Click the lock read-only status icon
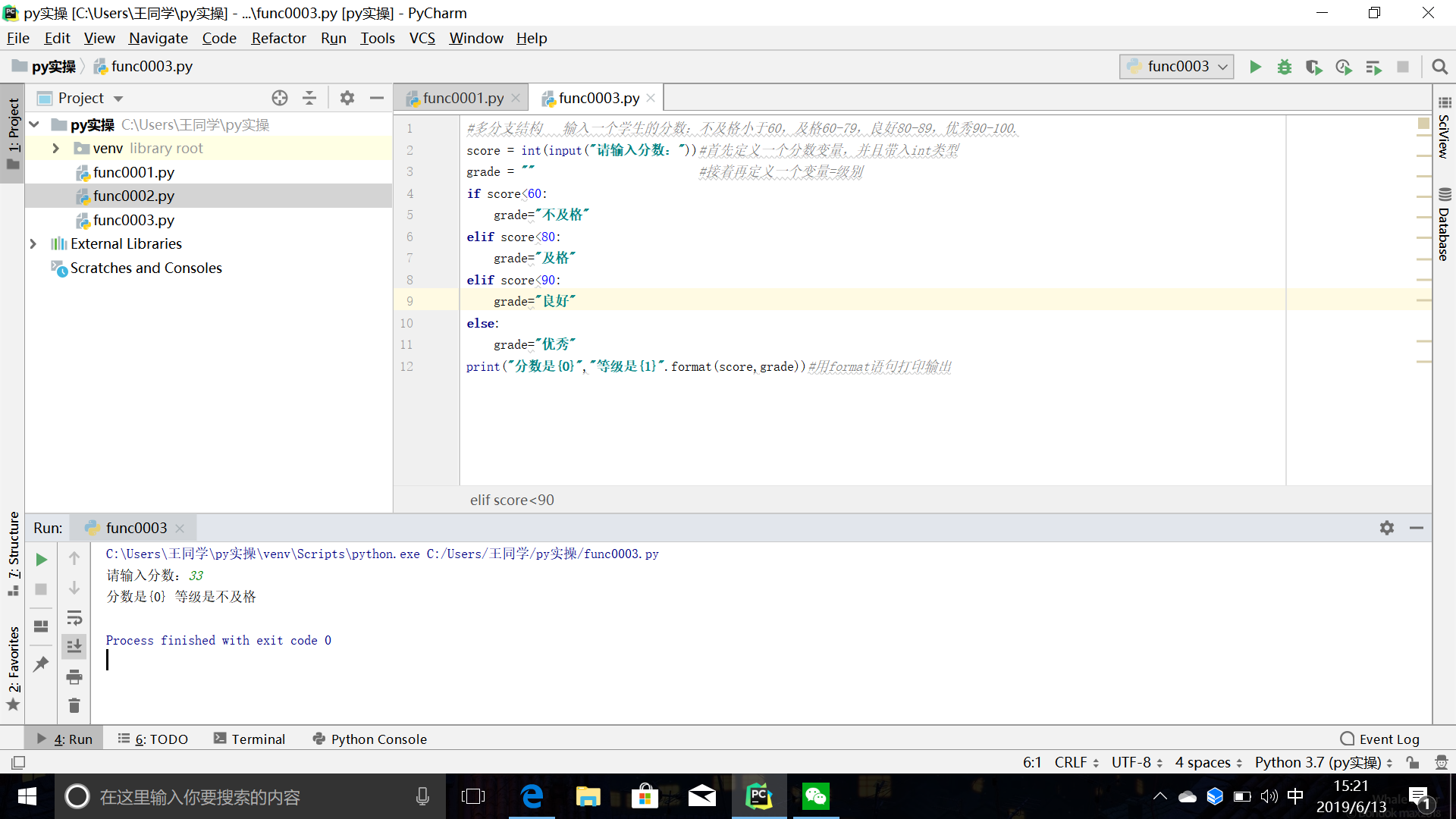This screenshot has height=819, width=1456. 1412,762
